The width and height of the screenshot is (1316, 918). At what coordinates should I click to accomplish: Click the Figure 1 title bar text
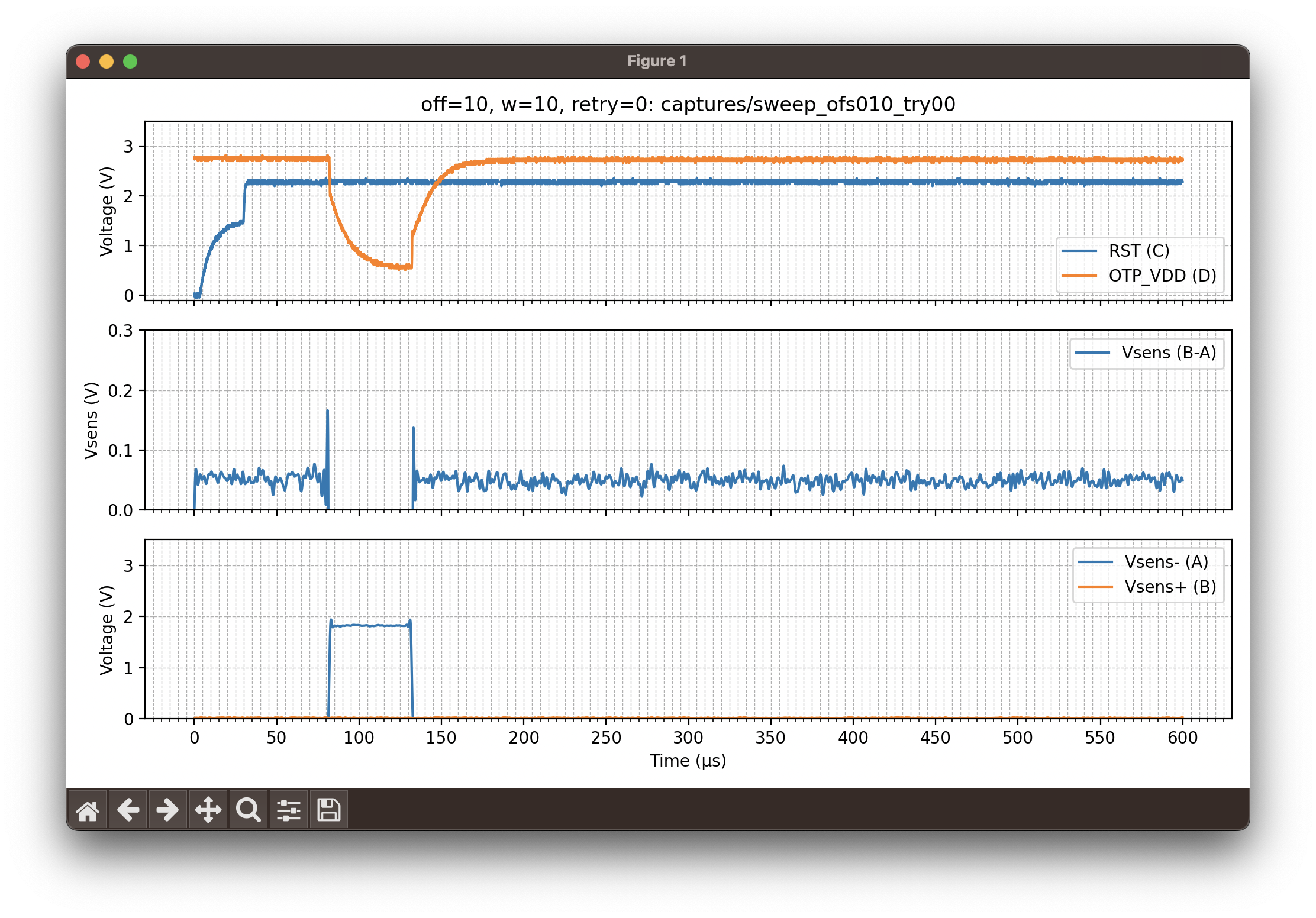pos(657,60)
